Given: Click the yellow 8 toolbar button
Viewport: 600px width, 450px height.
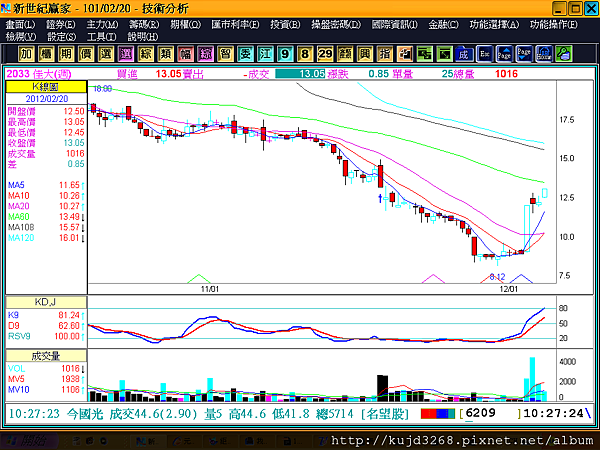Looking at the screenshot, I should click(305, 54).
